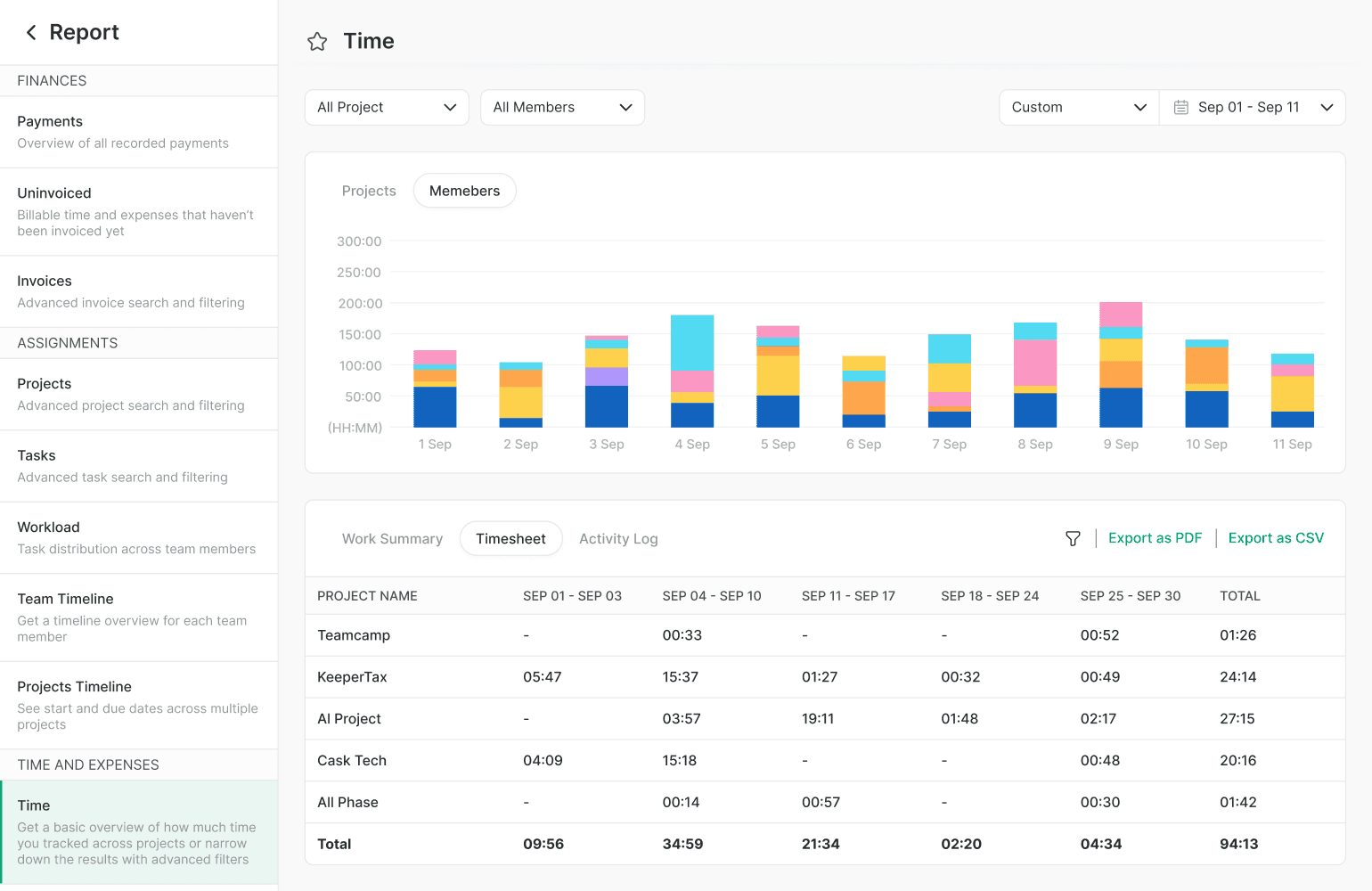Image resolution: width=1372 pixels, height=891 pixels.
Task: Click Export as CSV
Action: pos(1276,538)
